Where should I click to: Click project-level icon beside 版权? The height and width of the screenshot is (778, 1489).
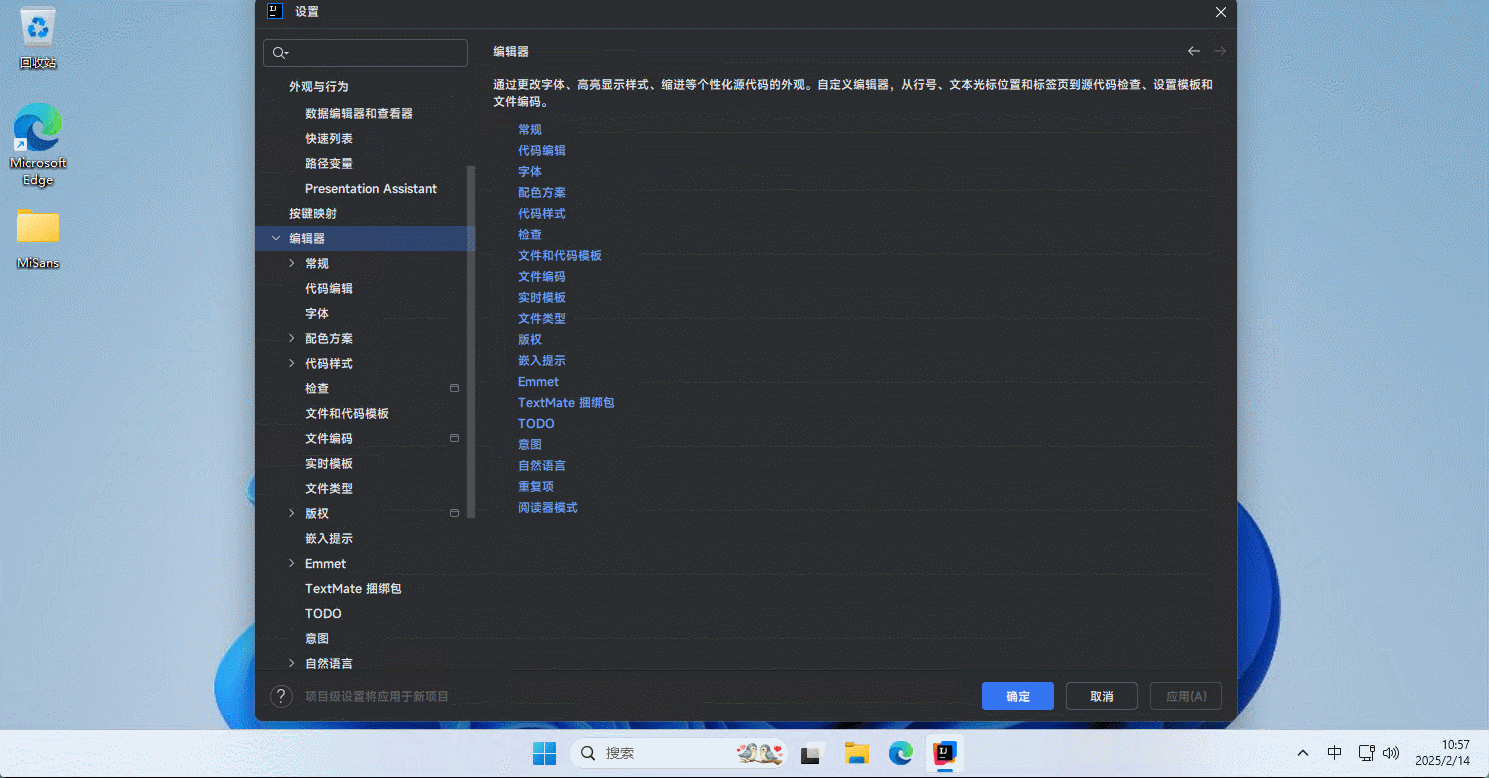click(x=454, y=513)
